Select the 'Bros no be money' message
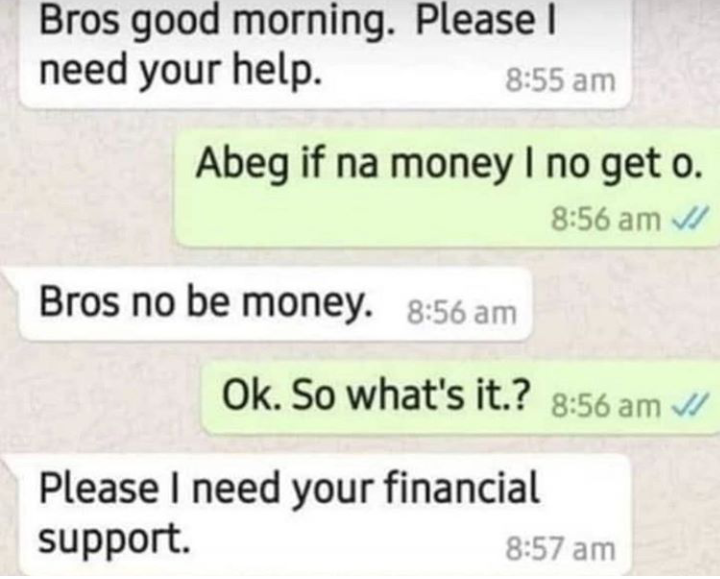Screen dimensions: 720x579 click(x=276, y=304)
